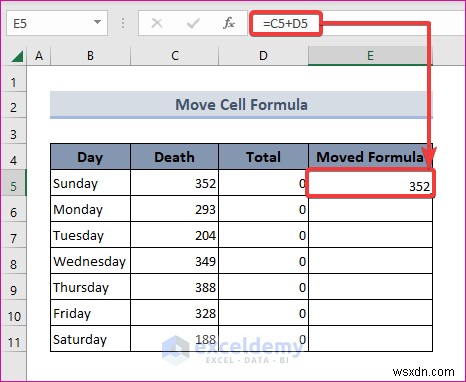The image size is (466, 382).
Task: Select Total value 0 in Wednesday row
Action: [263, 261]
